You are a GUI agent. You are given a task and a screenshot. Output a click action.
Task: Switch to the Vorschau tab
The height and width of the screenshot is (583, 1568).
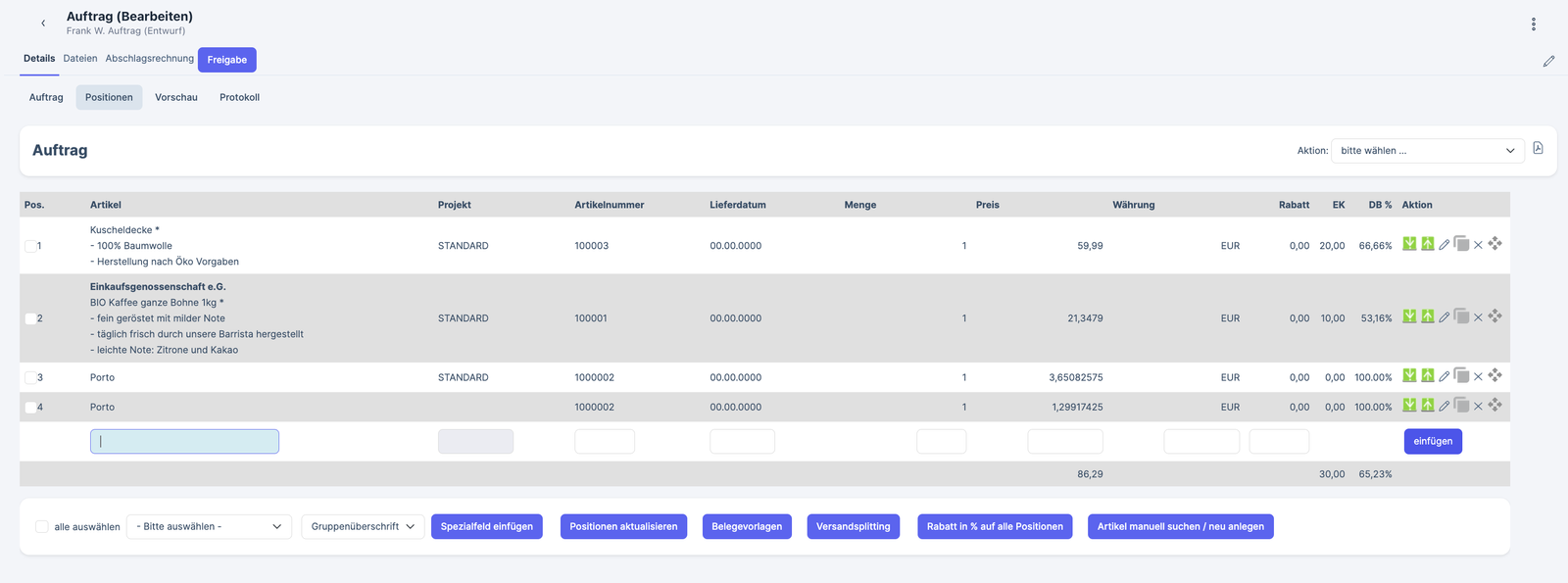click(176, 98)
